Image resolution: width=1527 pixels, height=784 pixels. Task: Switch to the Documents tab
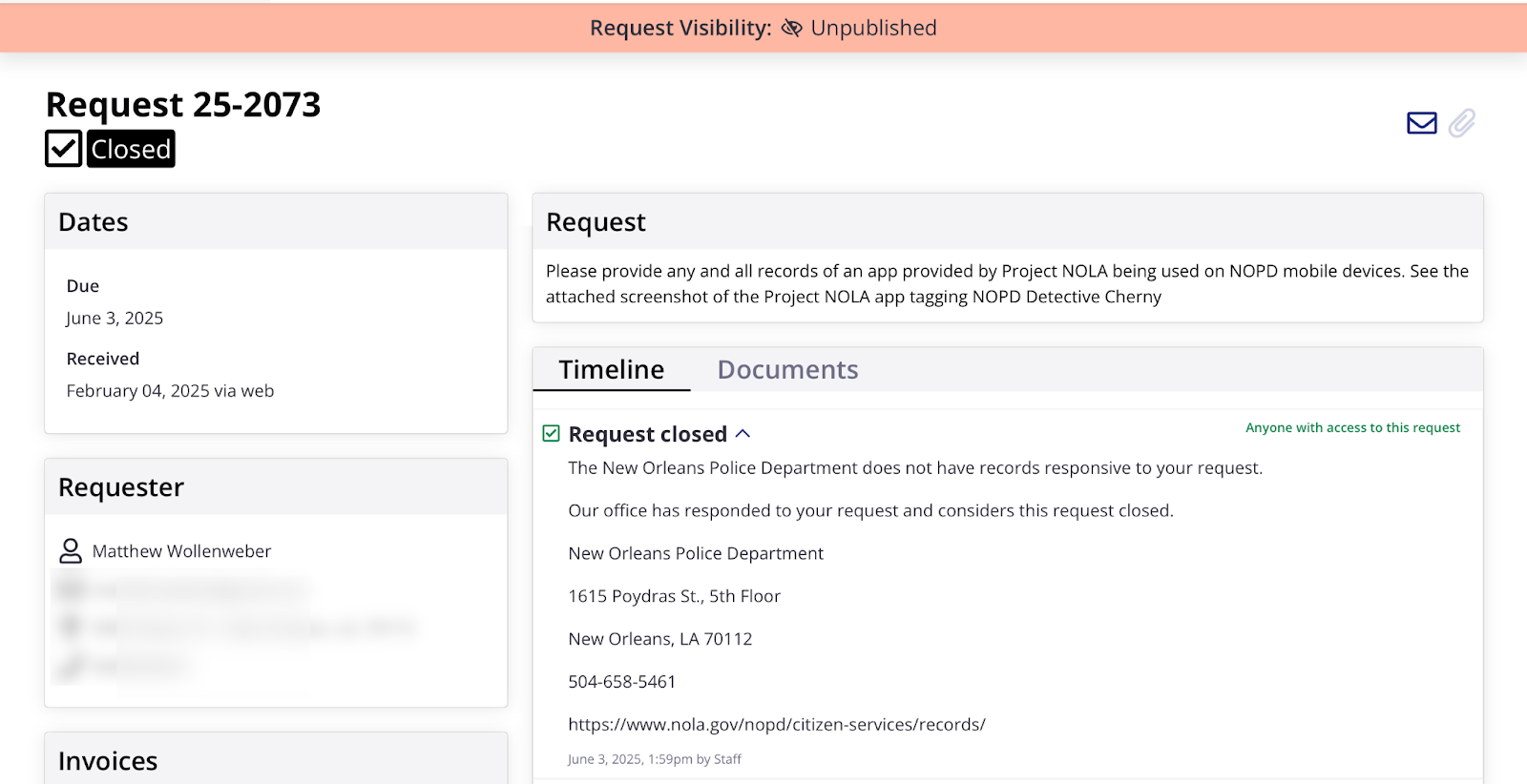click(x=787, y=370)
